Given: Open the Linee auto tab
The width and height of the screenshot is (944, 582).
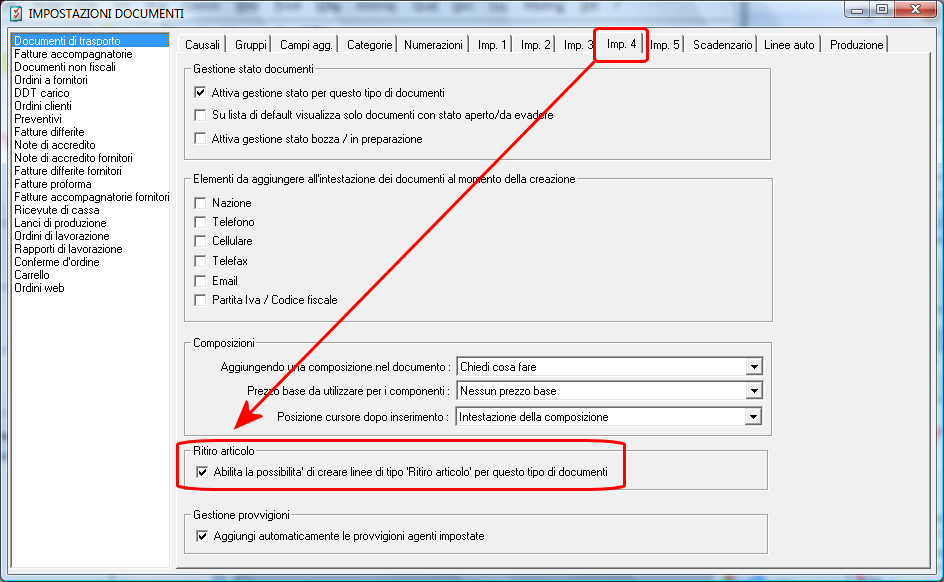Looking at the screenshot, I should 789,45.
